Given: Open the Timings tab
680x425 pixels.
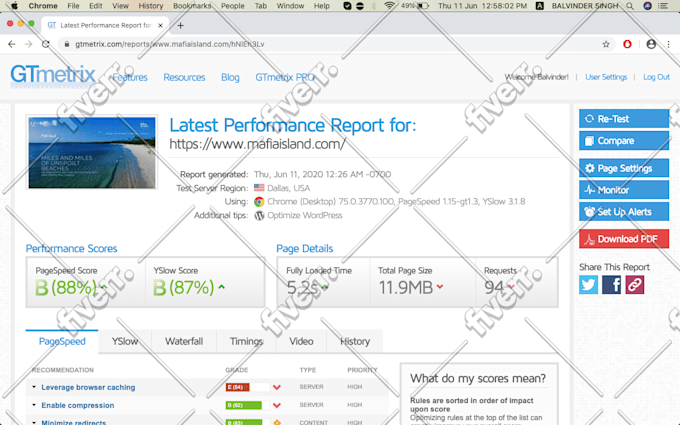Looking at the screenshot, I should click(246, 341).
